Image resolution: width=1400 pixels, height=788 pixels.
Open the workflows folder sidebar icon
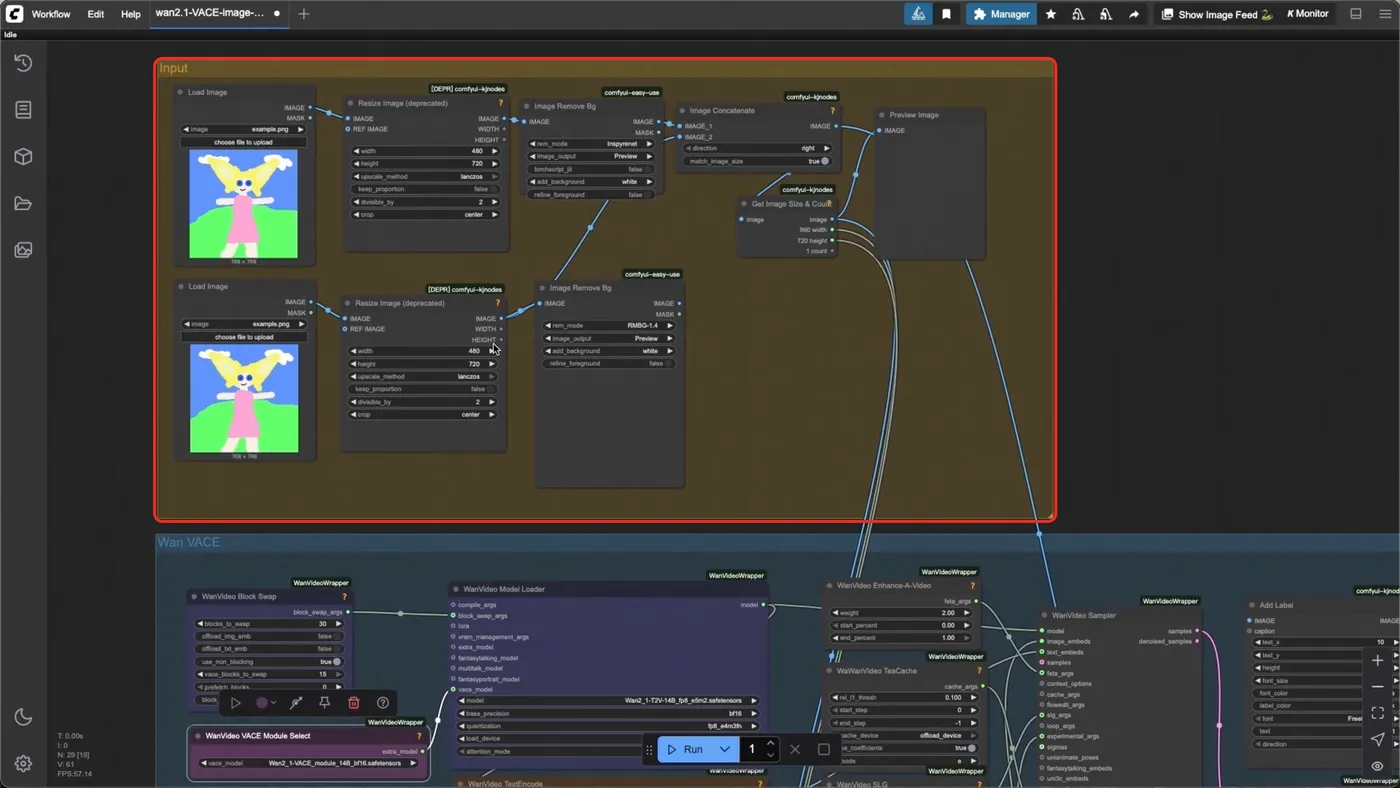[23, 204]
